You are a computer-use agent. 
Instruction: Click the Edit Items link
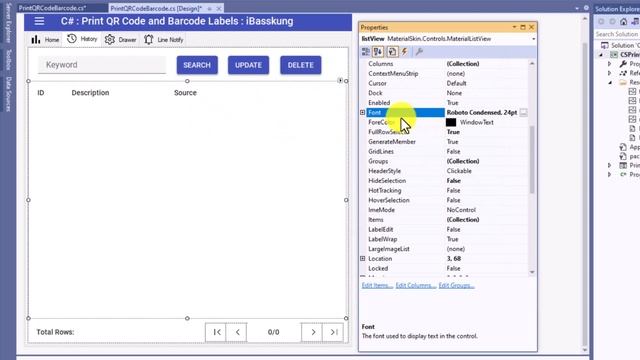tap(377, 285)
